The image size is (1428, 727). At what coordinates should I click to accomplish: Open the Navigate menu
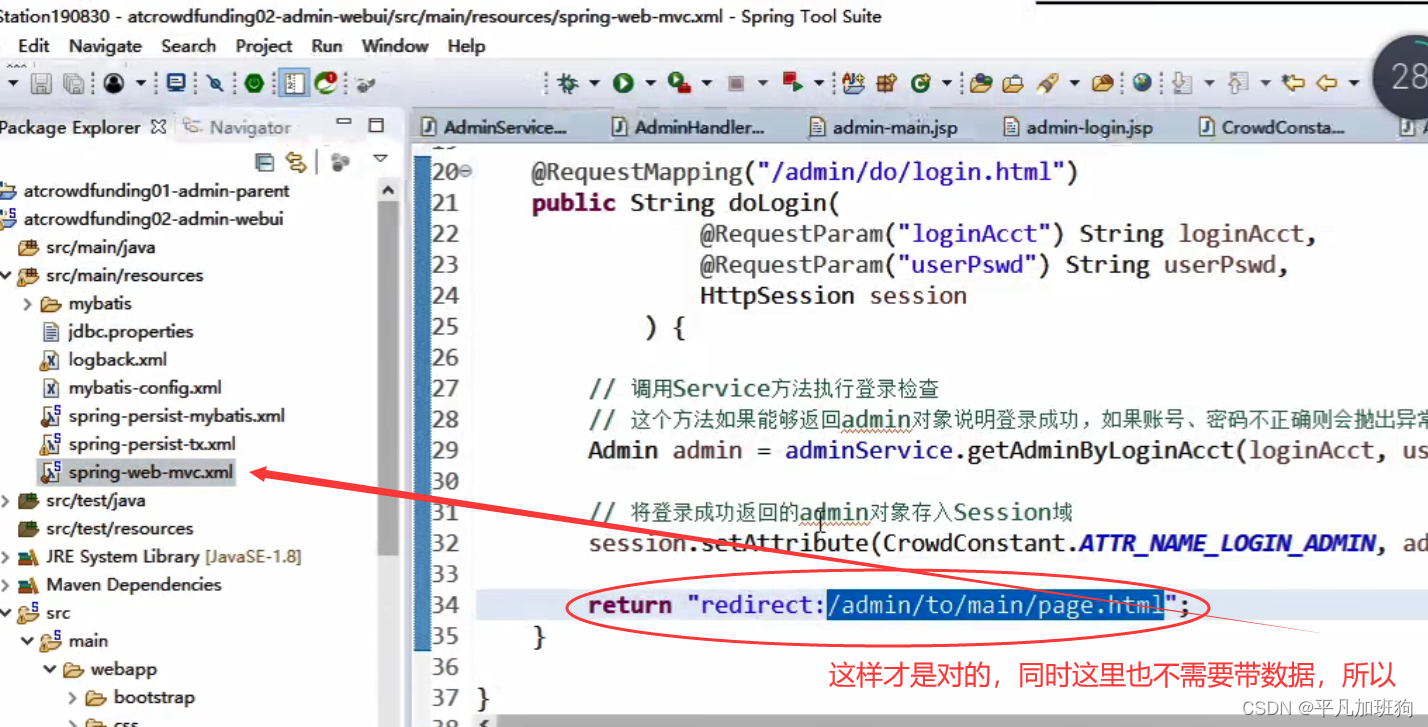(x=105, y=46)
